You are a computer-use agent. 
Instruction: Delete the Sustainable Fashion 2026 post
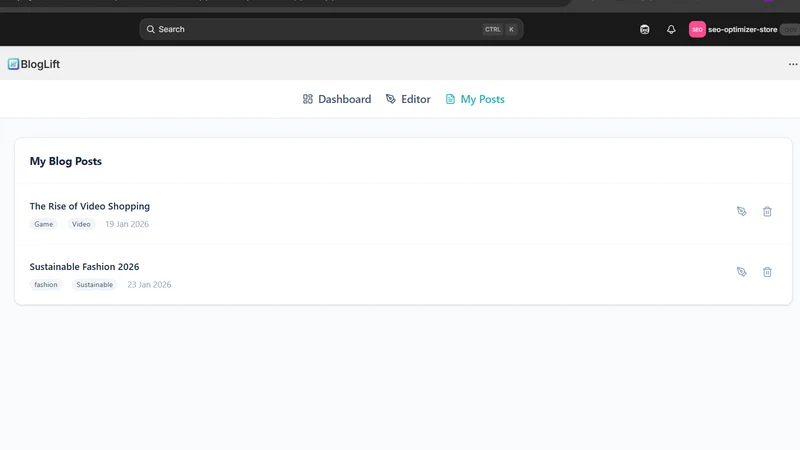(767, 272)
